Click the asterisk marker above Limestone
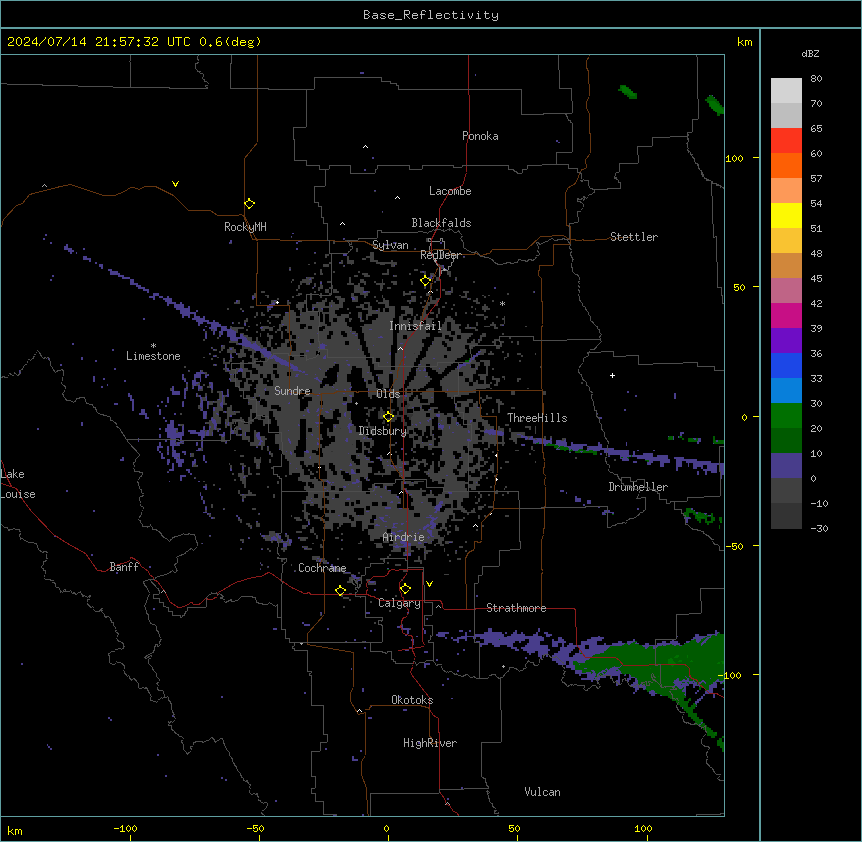 click(153, 346)
